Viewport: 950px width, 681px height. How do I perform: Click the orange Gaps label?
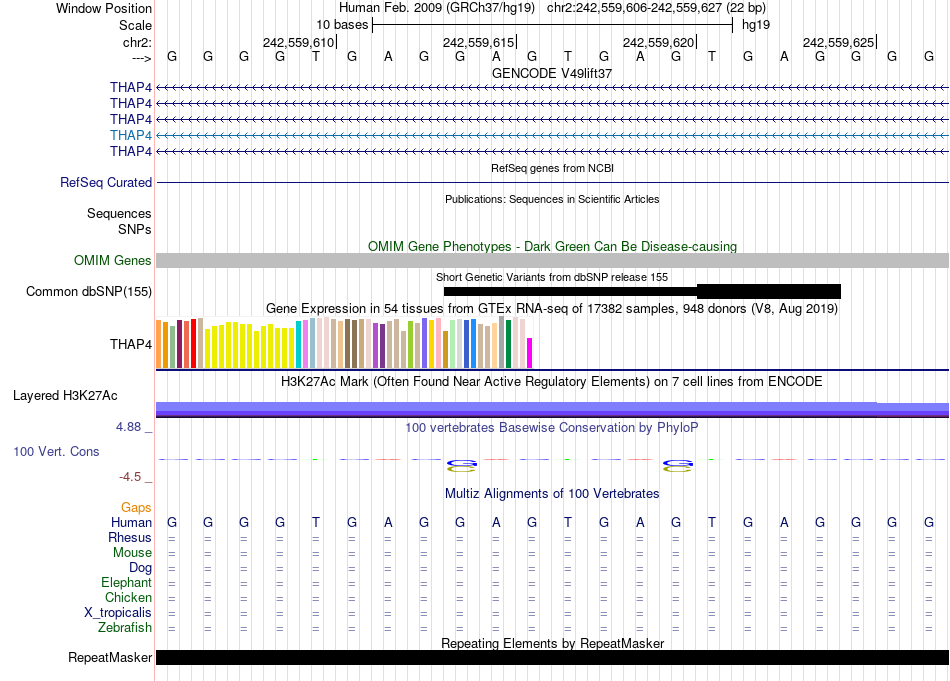pos(136,508)
